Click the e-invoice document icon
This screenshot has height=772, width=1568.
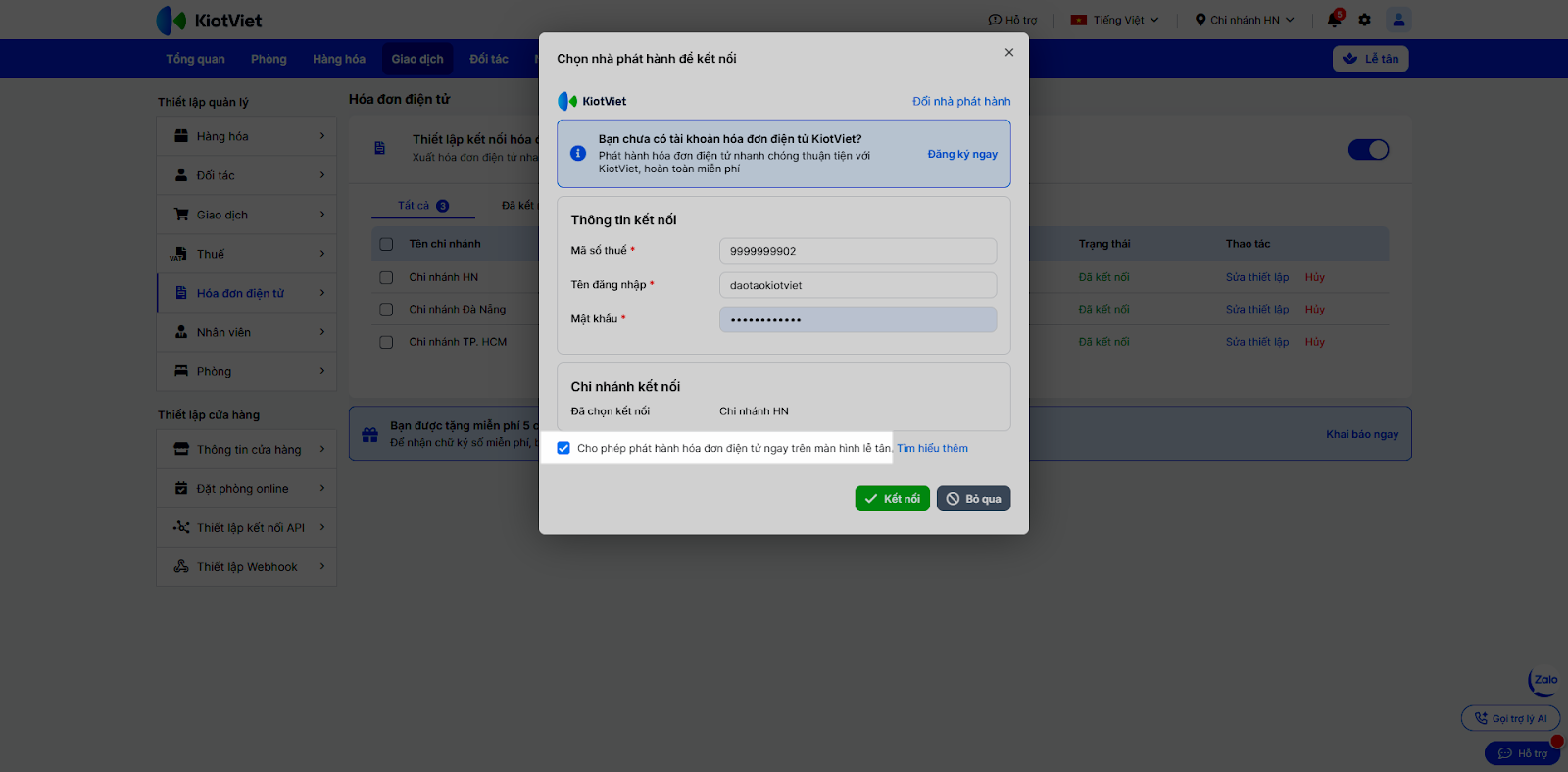pyautogui.click(x=380, y=148)
